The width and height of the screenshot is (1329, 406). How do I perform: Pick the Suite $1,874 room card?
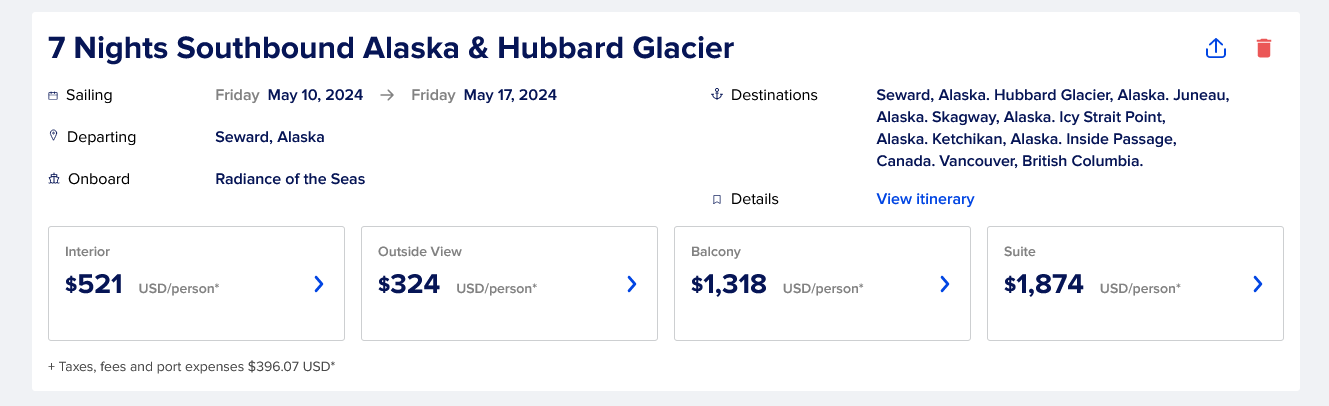tap(1135, 283)
